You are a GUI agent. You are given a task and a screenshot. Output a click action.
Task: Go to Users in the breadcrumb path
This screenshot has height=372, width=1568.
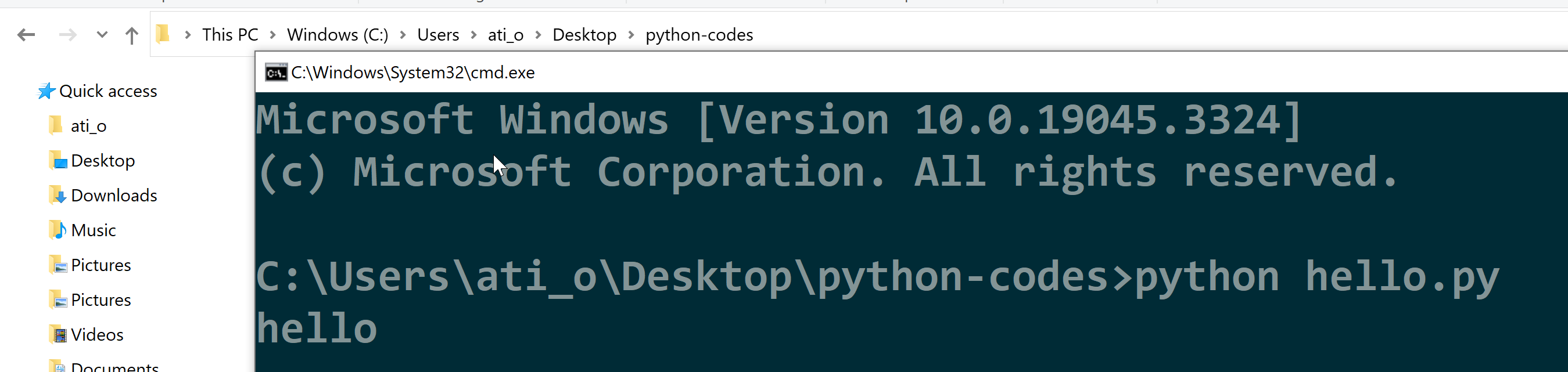click(438, 35)
